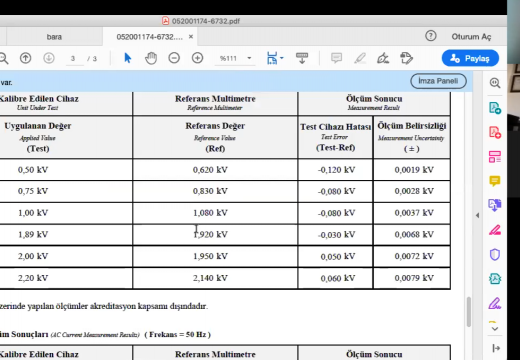Click the Paylaş share button

470,58
